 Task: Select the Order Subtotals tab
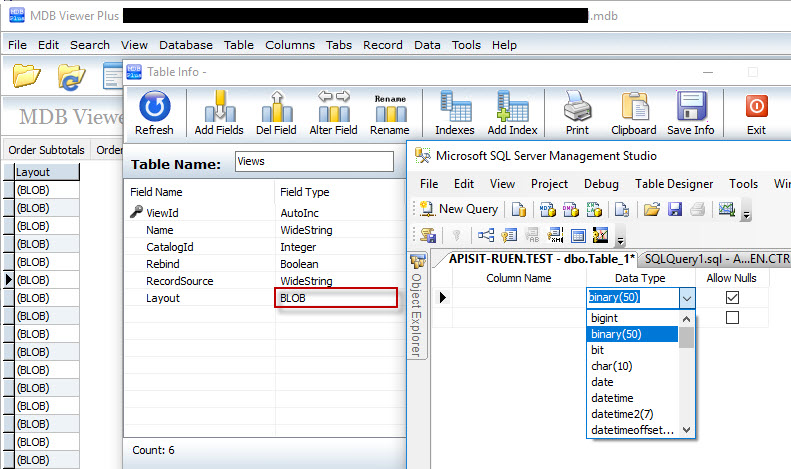[x=46, y=150]
